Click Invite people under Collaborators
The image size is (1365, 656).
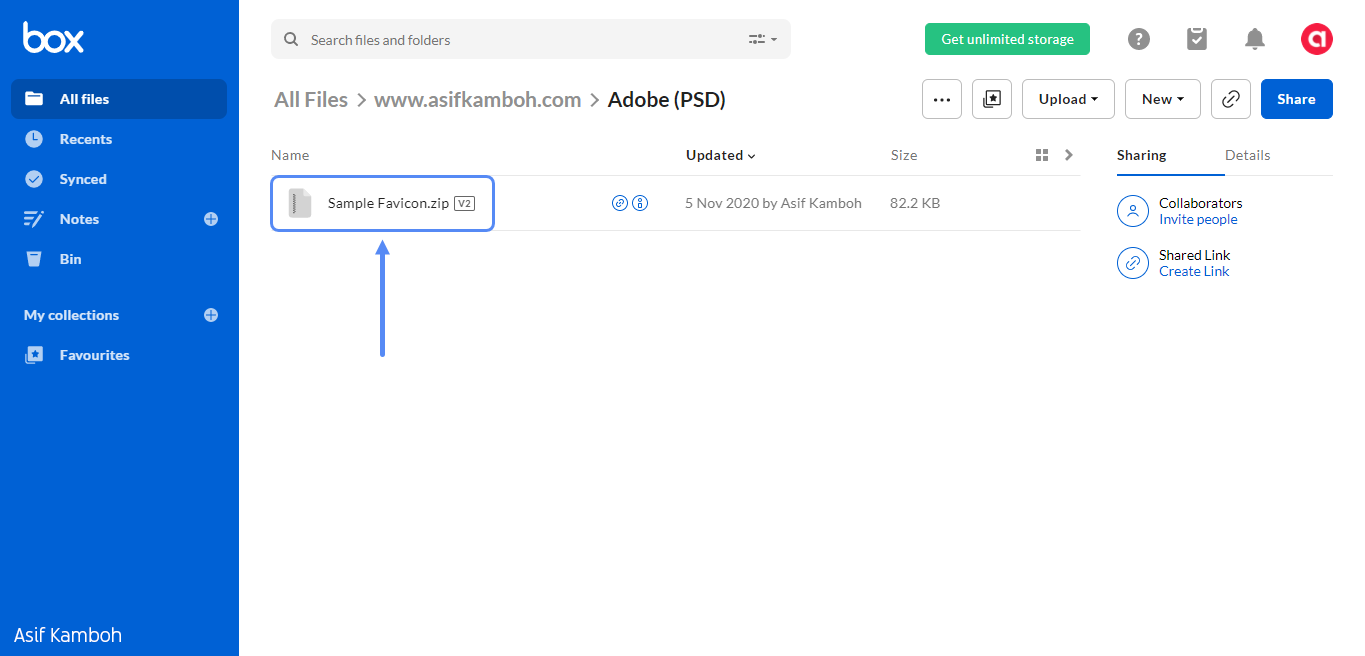1198,219
